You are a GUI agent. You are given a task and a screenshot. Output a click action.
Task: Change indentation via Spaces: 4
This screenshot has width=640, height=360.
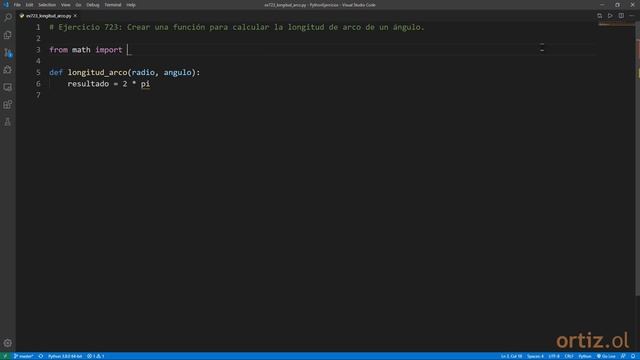point(535,356)
